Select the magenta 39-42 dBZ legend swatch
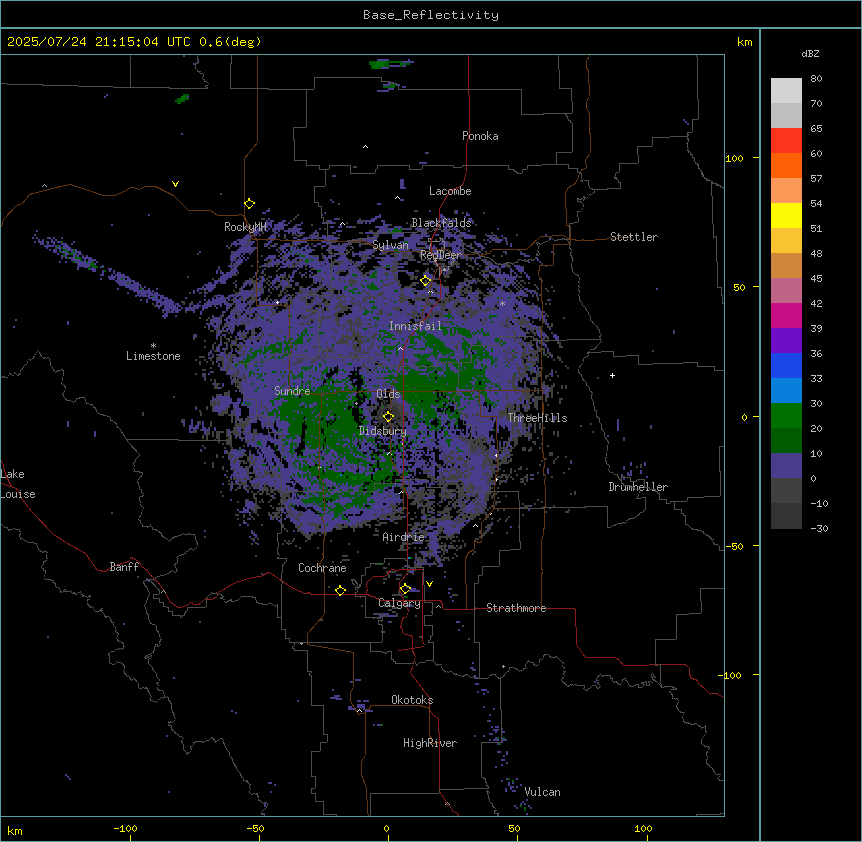The width and height of the screenshot is (862, 842). 786,315
